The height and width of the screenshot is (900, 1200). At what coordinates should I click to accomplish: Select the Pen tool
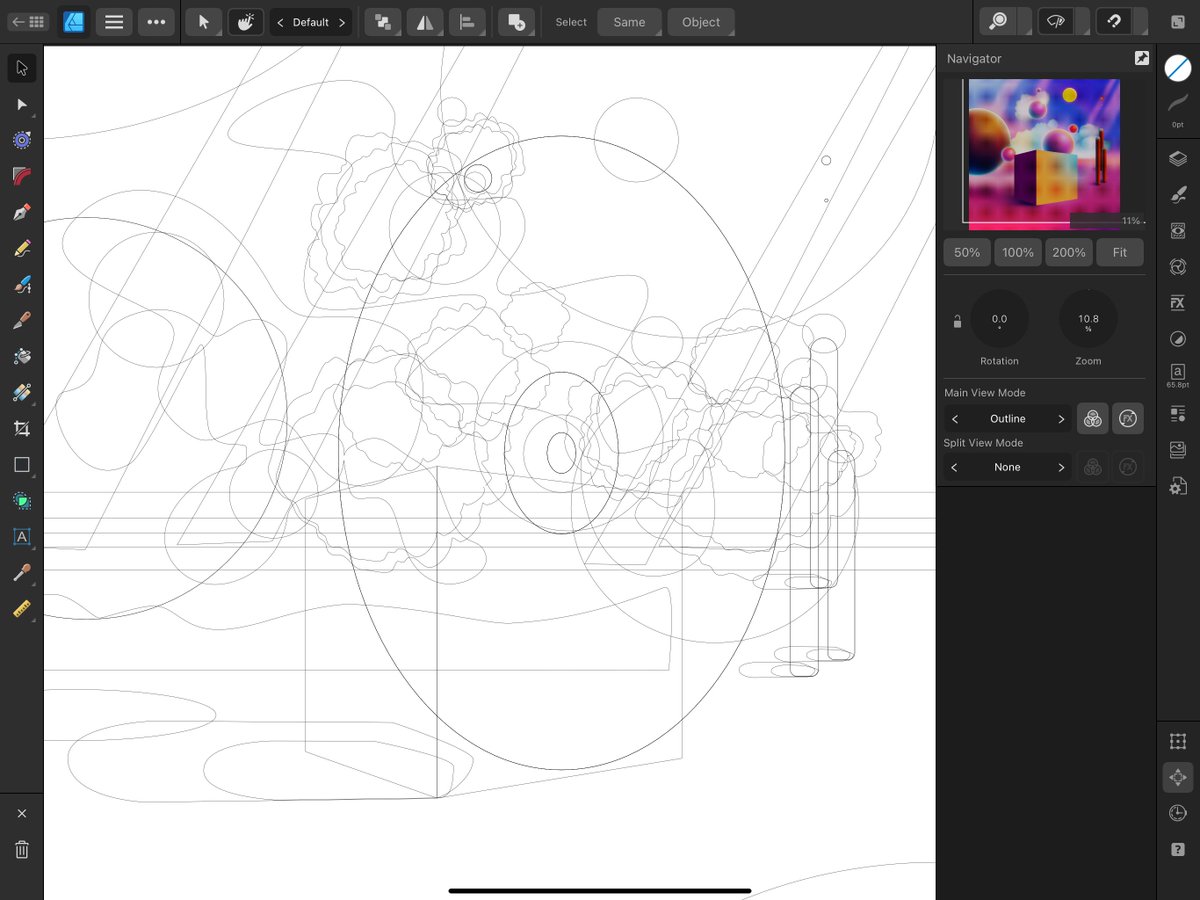click(x=21, y=212)
